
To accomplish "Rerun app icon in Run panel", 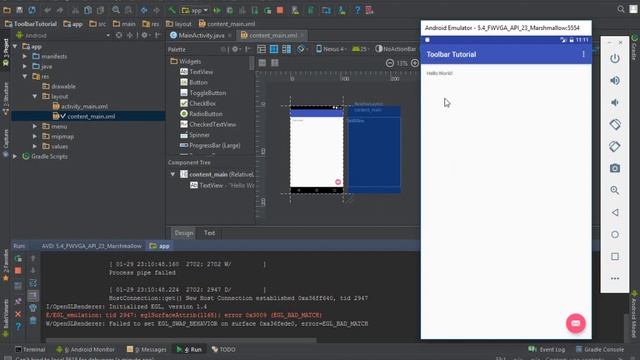I will pos(18,258).
